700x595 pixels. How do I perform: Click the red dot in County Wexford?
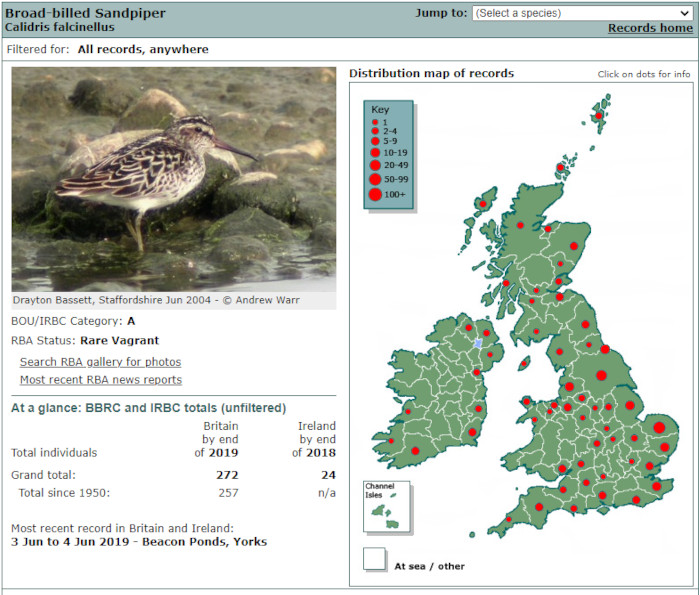point(472,432)
